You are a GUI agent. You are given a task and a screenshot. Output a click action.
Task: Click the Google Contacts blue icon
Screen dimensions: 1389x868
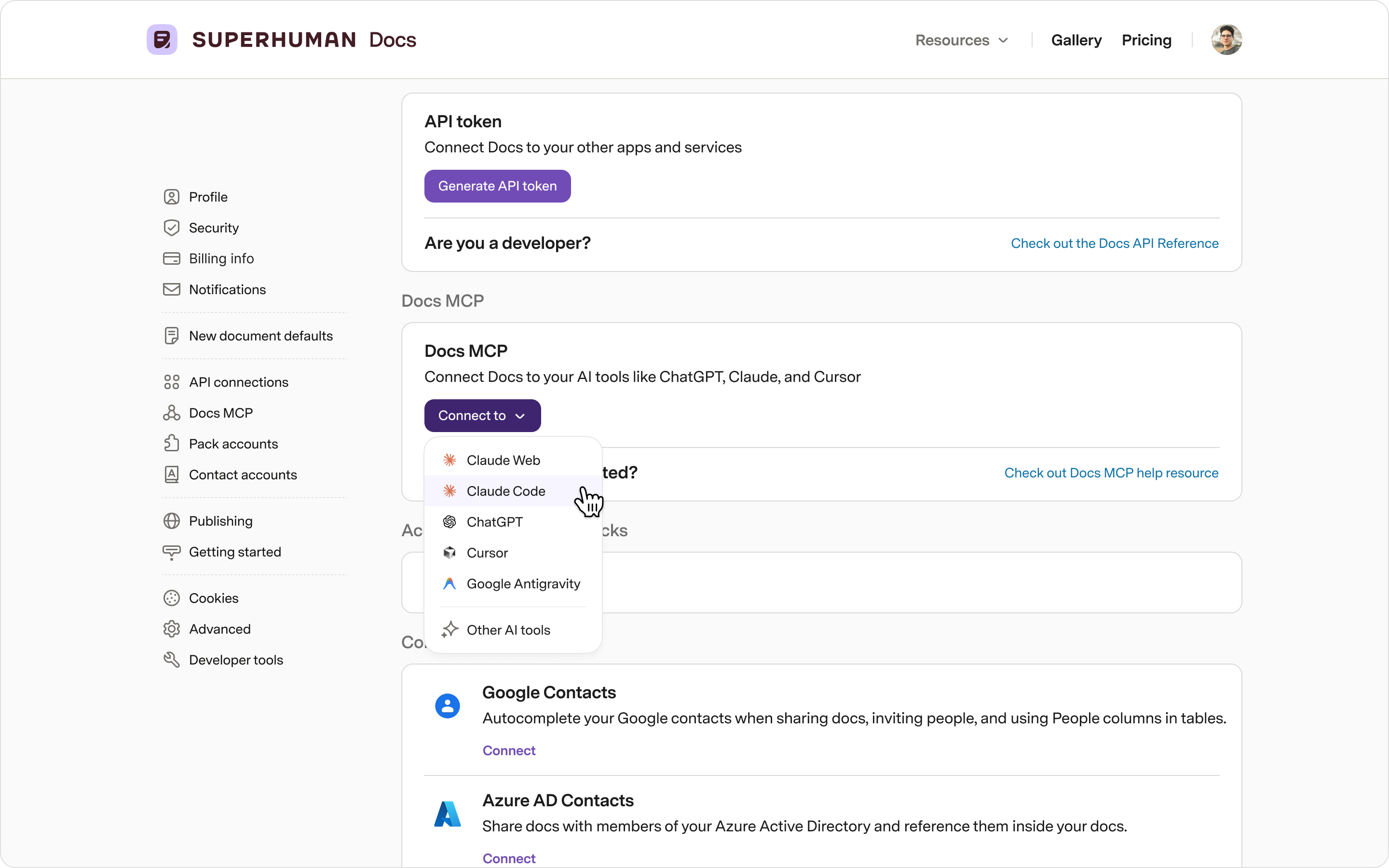point(448,706)
